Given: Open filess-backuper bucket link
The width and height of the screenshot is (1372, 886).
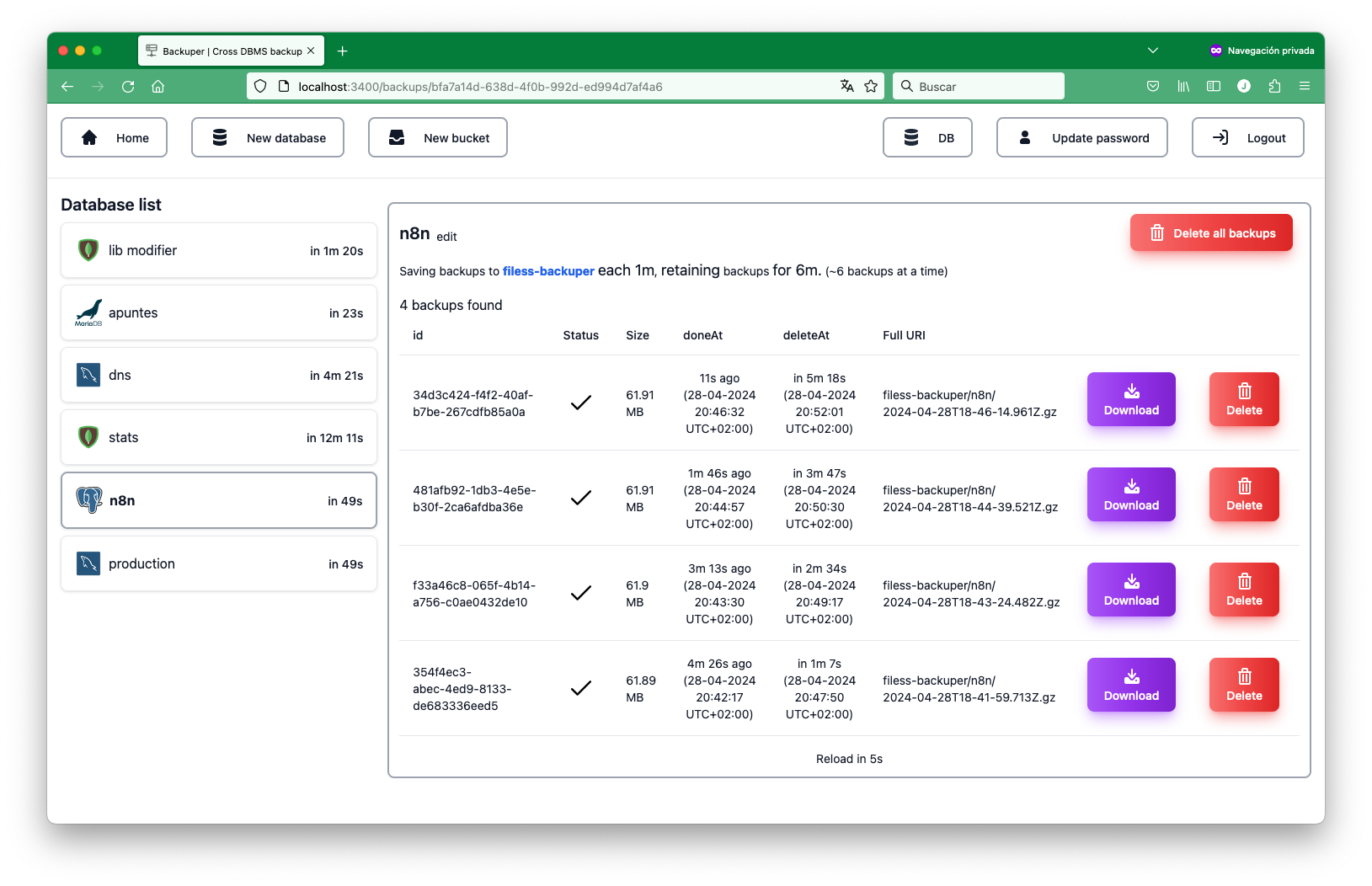Looking at the screenshot, I should coord(548,271).
